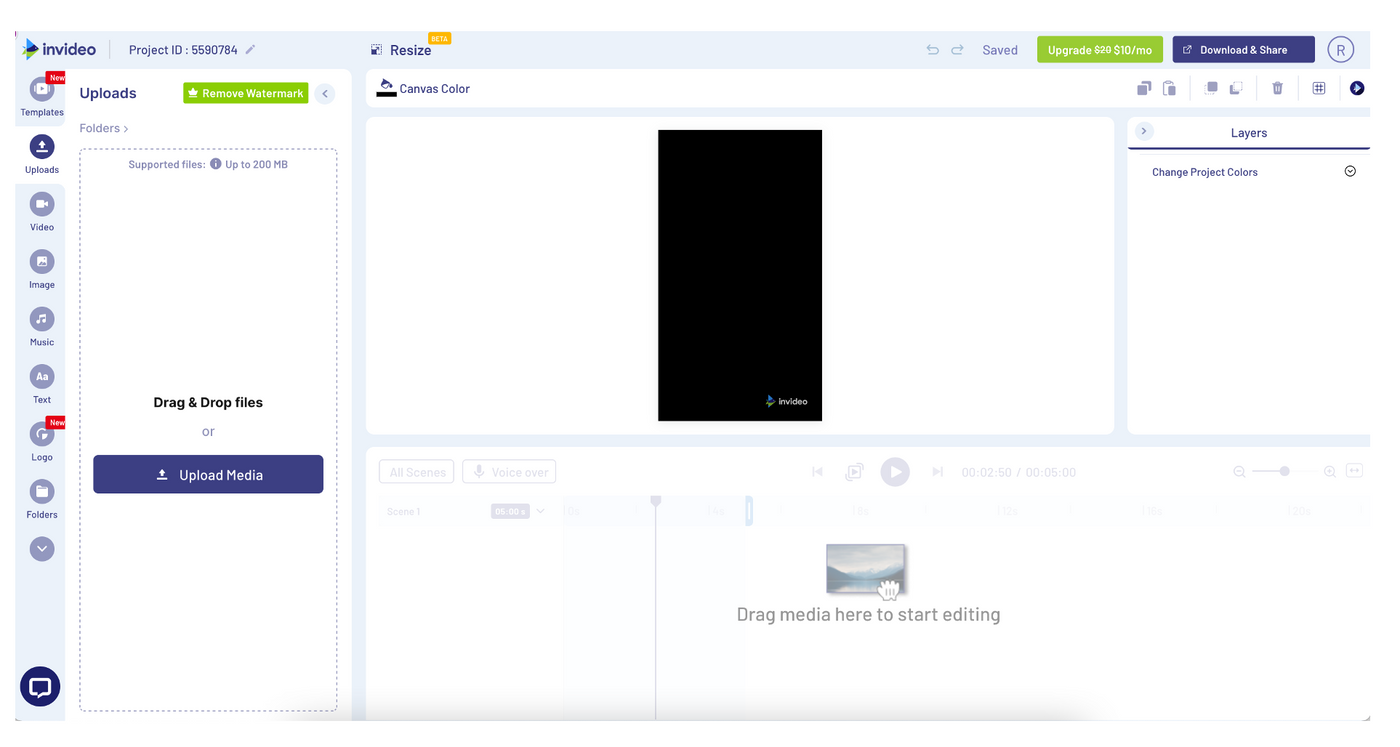Screen dimensions: 1400x747
Task: Collapse the Uploads panel
Action: pos(324,93)
